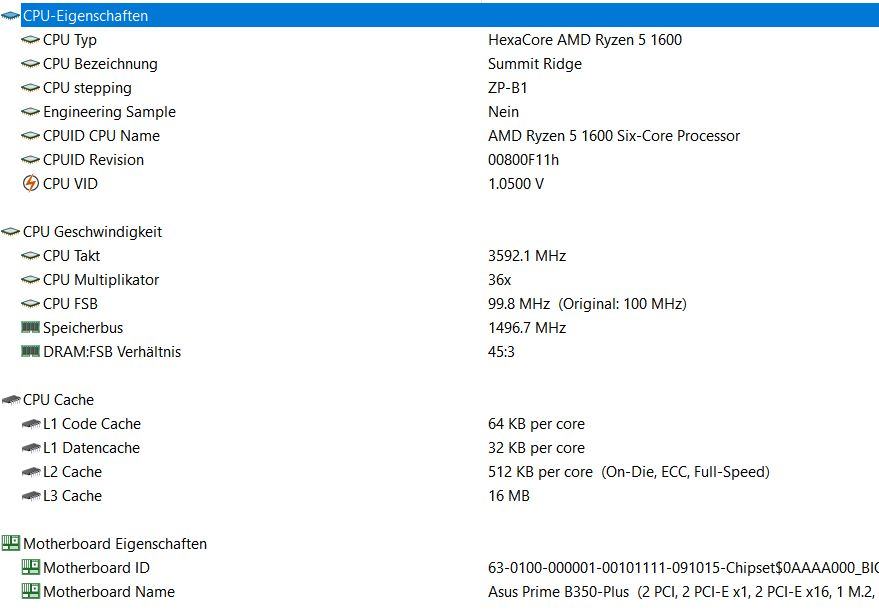Click the icon beside L1 Code Cache
Image resolution: width=879 pixels, height=611 pixels.
30,424
